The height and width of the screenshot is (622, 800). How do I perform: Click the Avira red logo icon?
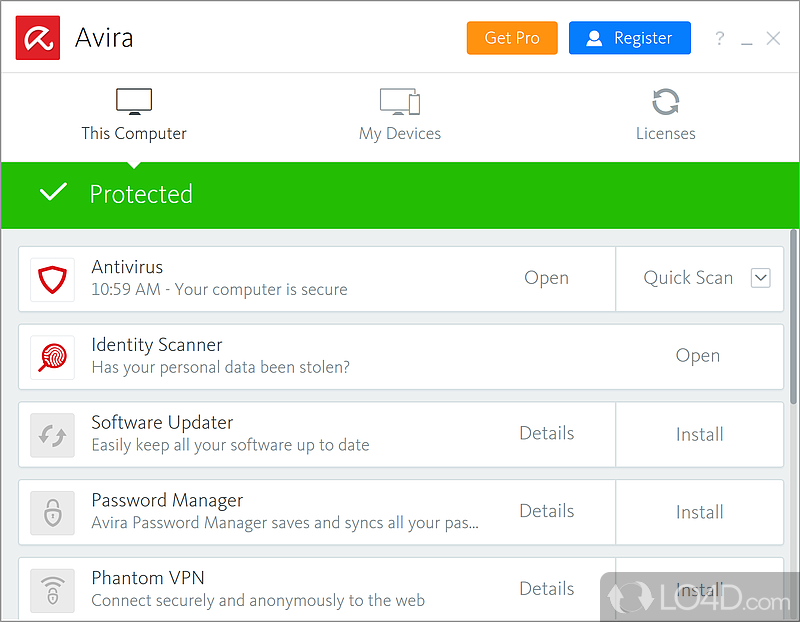[38, 38]
